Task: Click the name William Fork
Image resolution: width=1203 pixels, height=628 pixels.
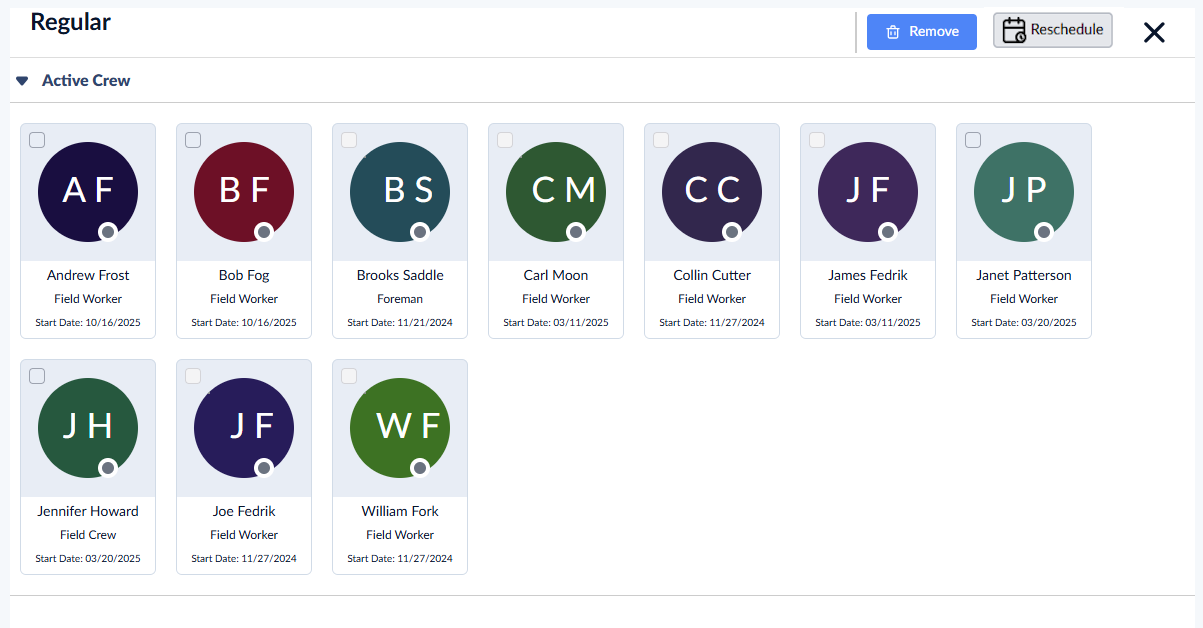Action: point(400,511)
